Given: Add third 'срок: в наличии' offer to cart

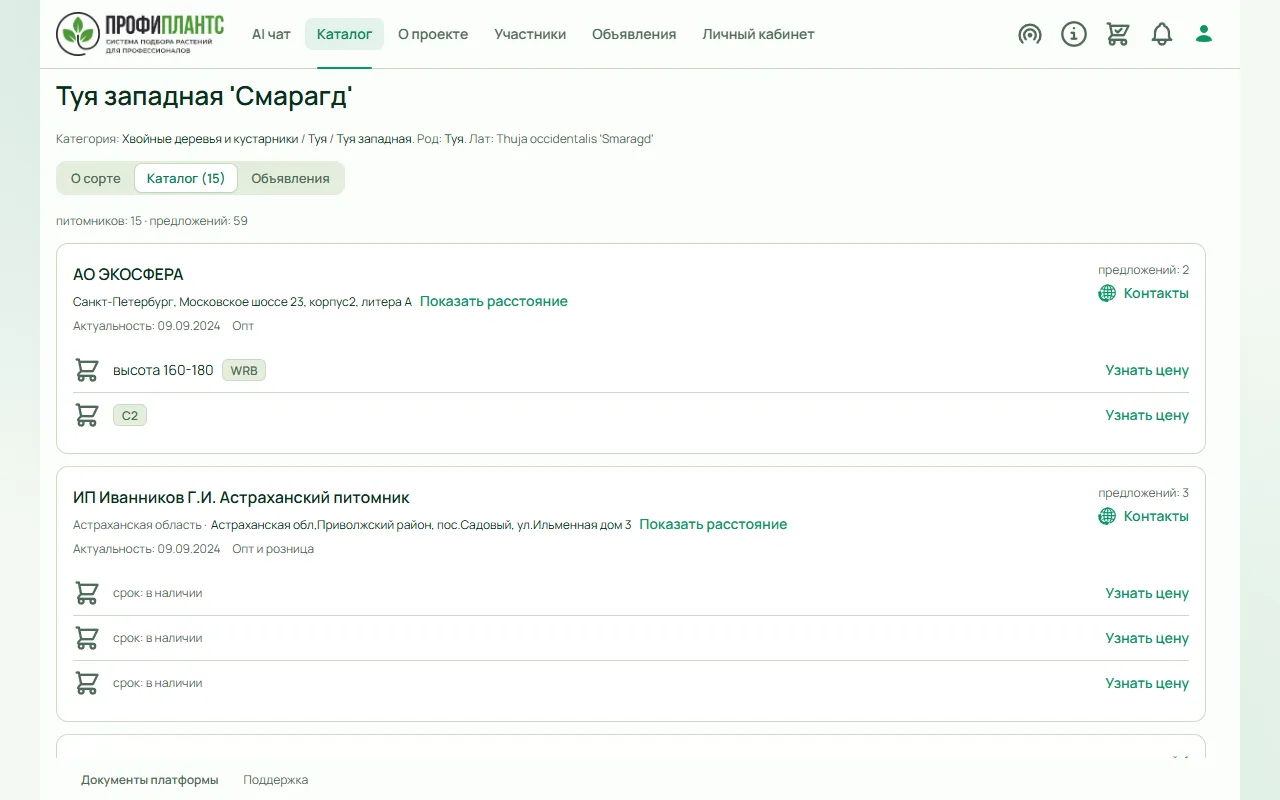Looking at the screenshot, I should point(87,683).
